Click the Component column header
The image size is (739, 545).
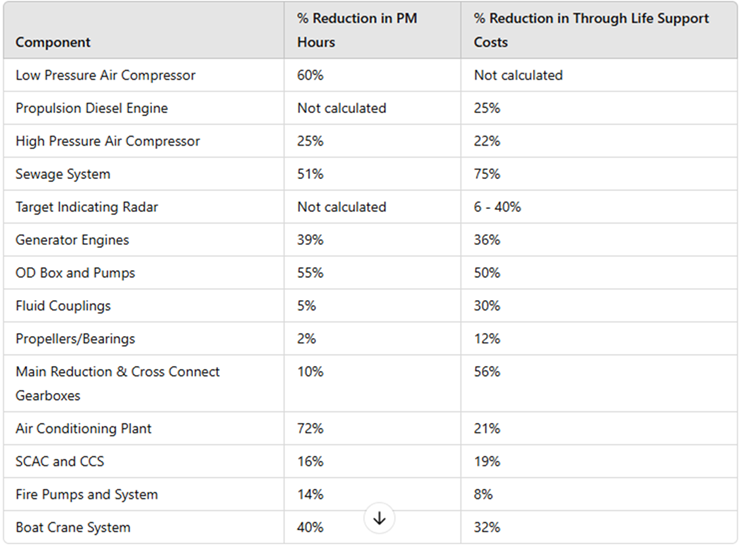(x=53, y=42)
